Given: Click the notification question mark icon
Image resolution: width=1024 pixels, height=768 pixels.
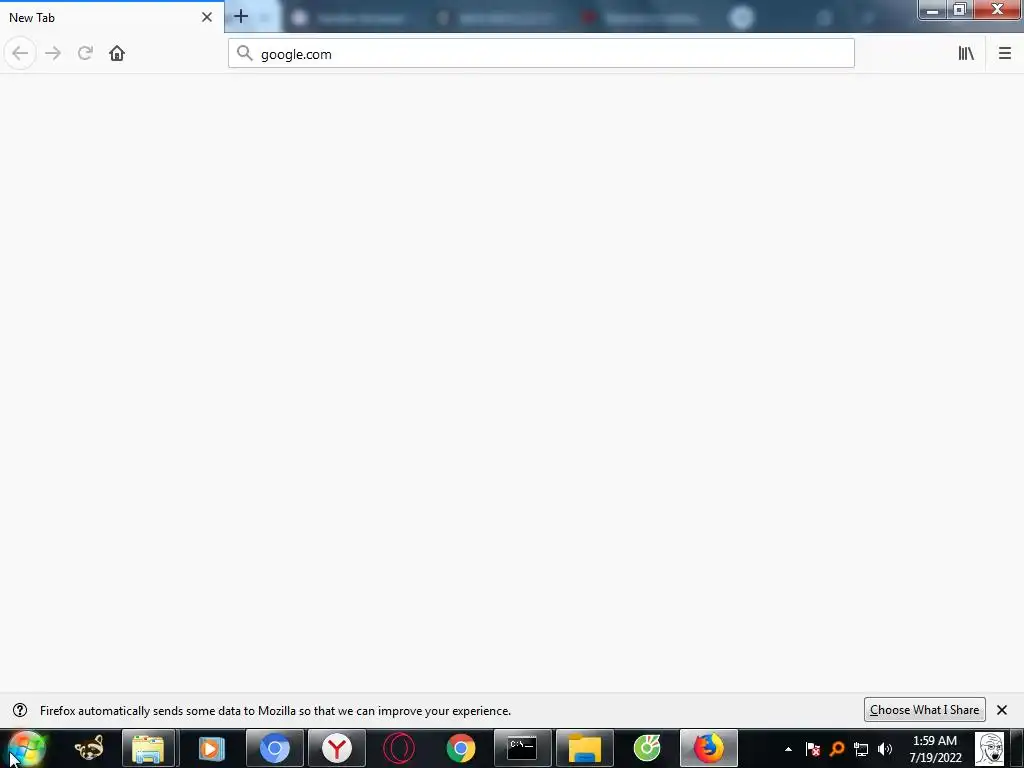Looking at the screenshot, I should tap(20, 710).
